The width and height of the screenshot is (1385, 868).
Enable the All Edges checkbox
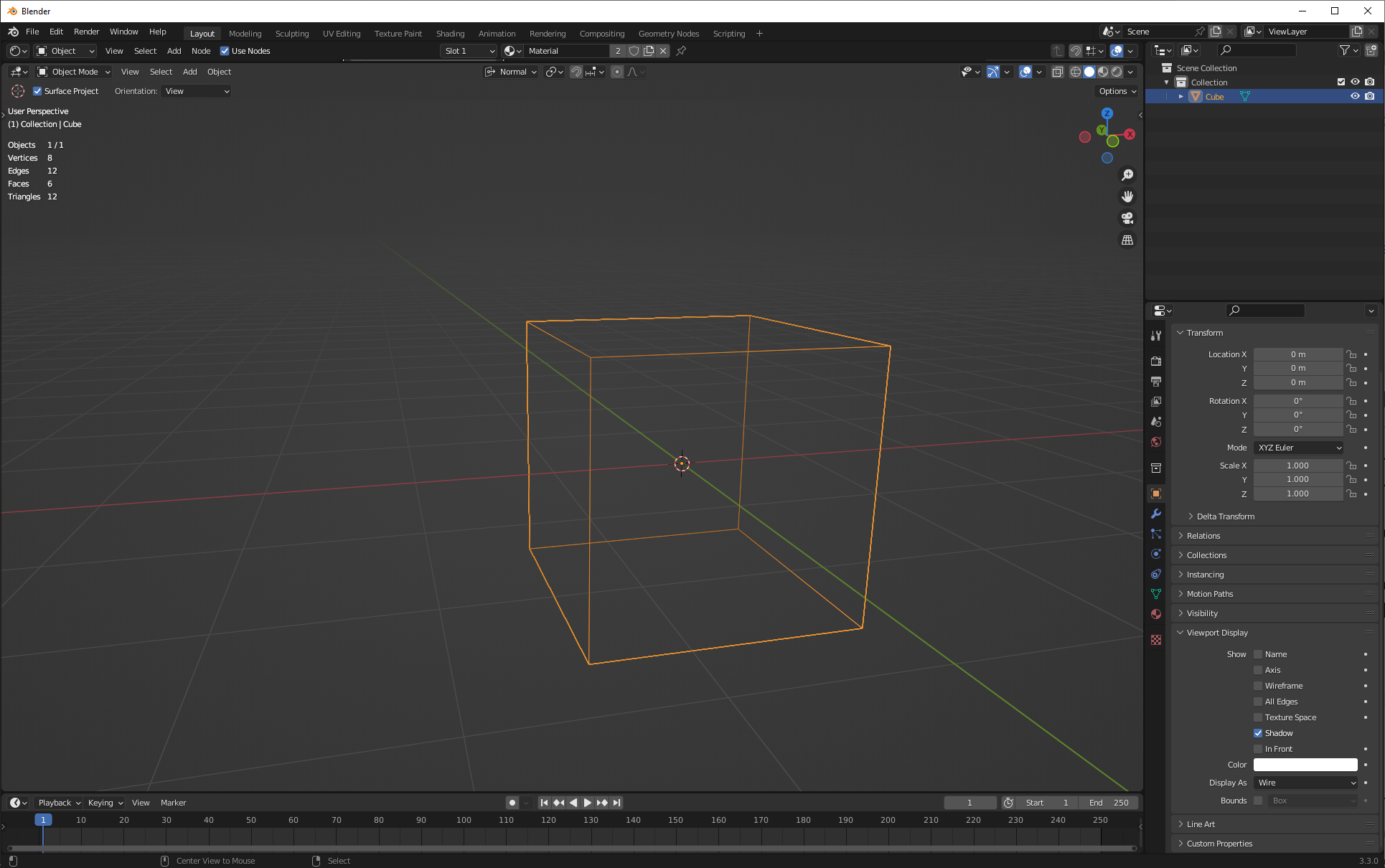1258,702
